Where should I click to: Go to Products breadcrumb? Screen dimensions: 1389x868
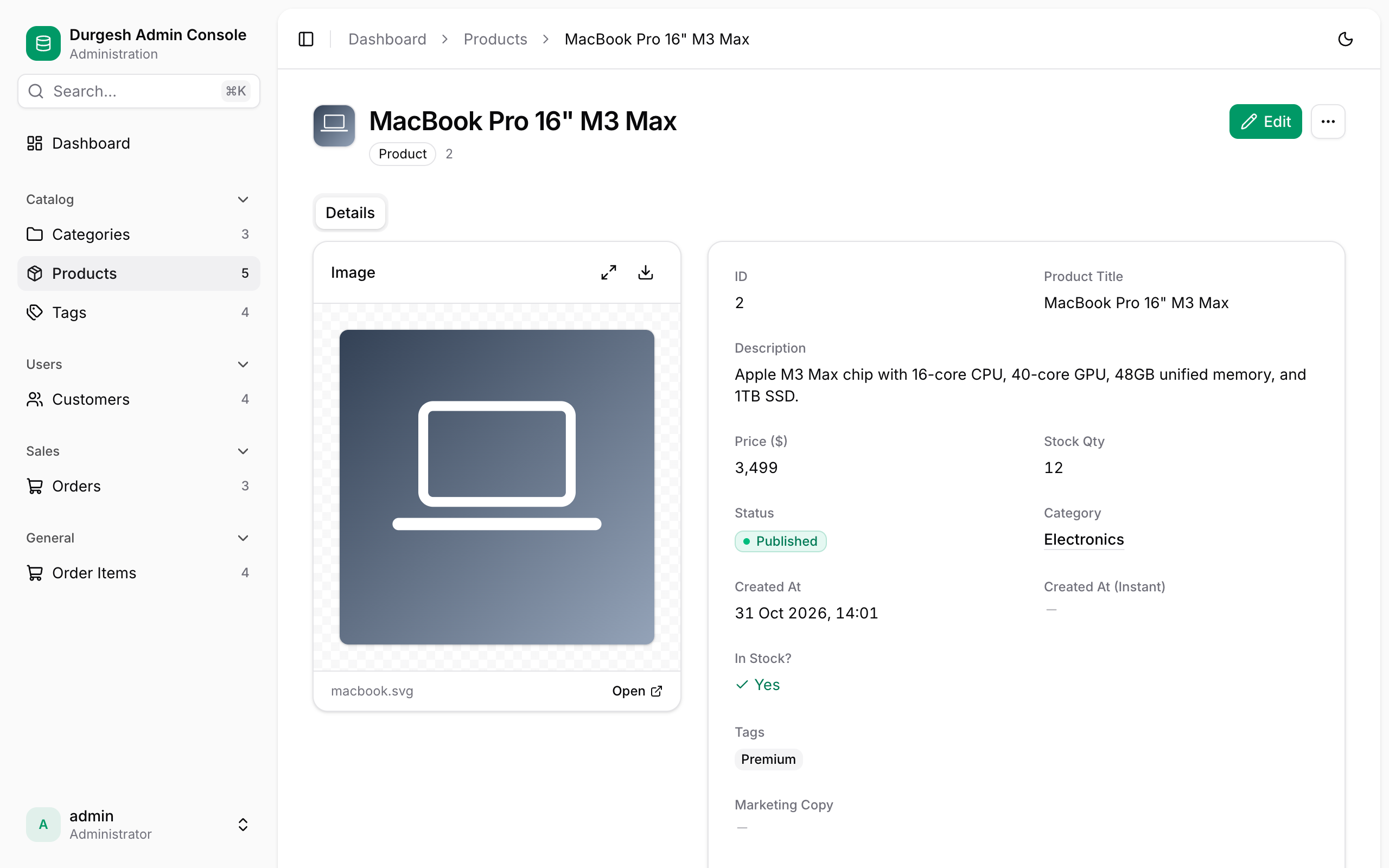point(495,39)
